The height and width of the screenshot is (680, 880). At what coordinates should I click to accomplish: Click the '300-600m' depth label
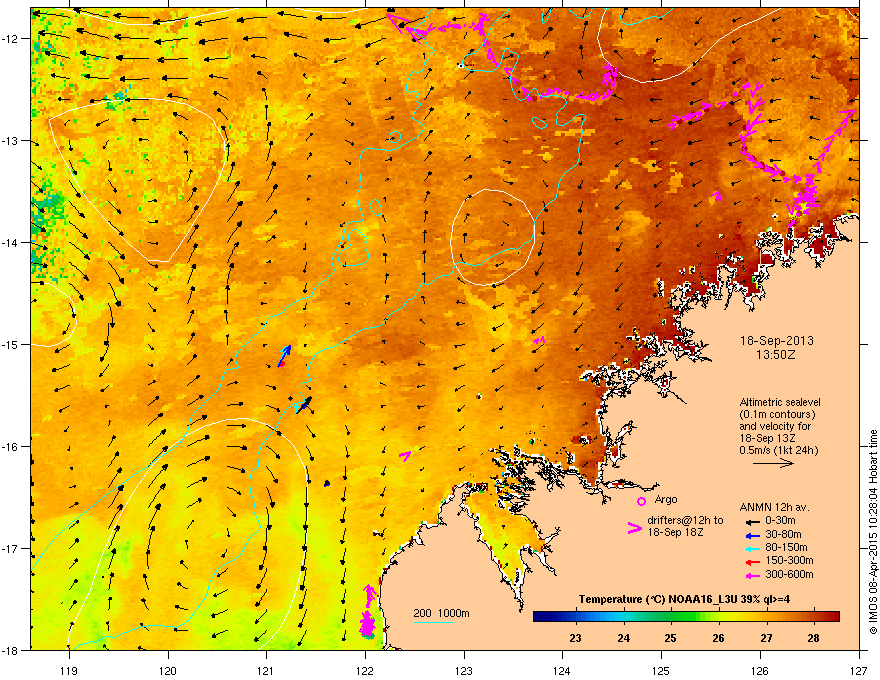[x=789, y=574]
